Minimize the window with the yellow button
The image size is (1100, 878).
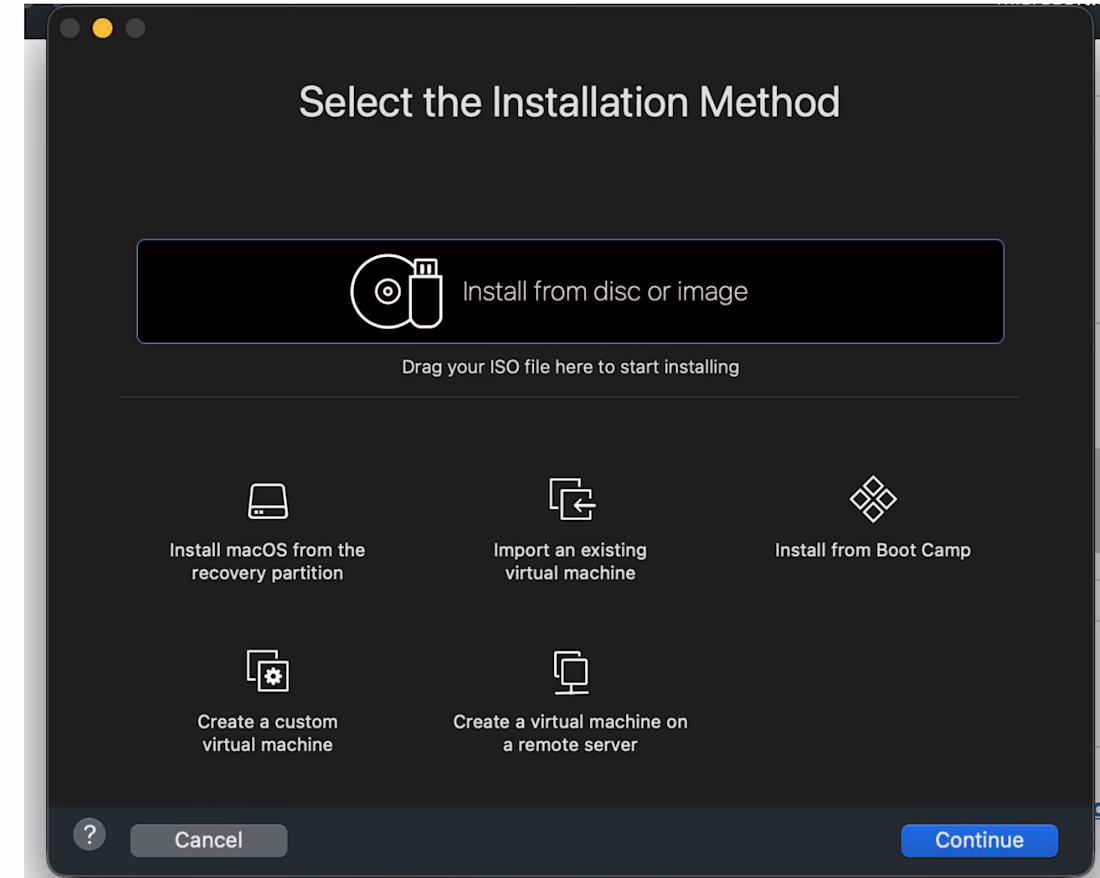pos(102,28)
